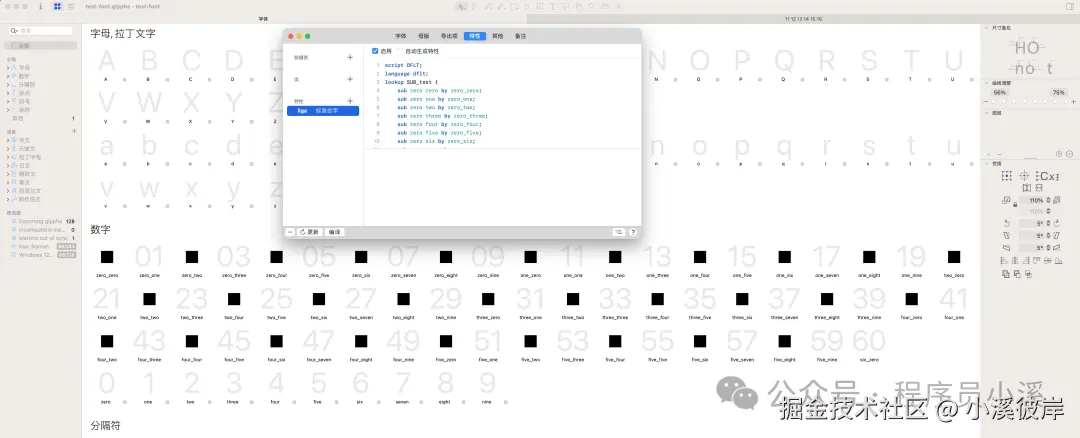
Task: Expand the 拉丁字母 language group
Action: point(8,157)
